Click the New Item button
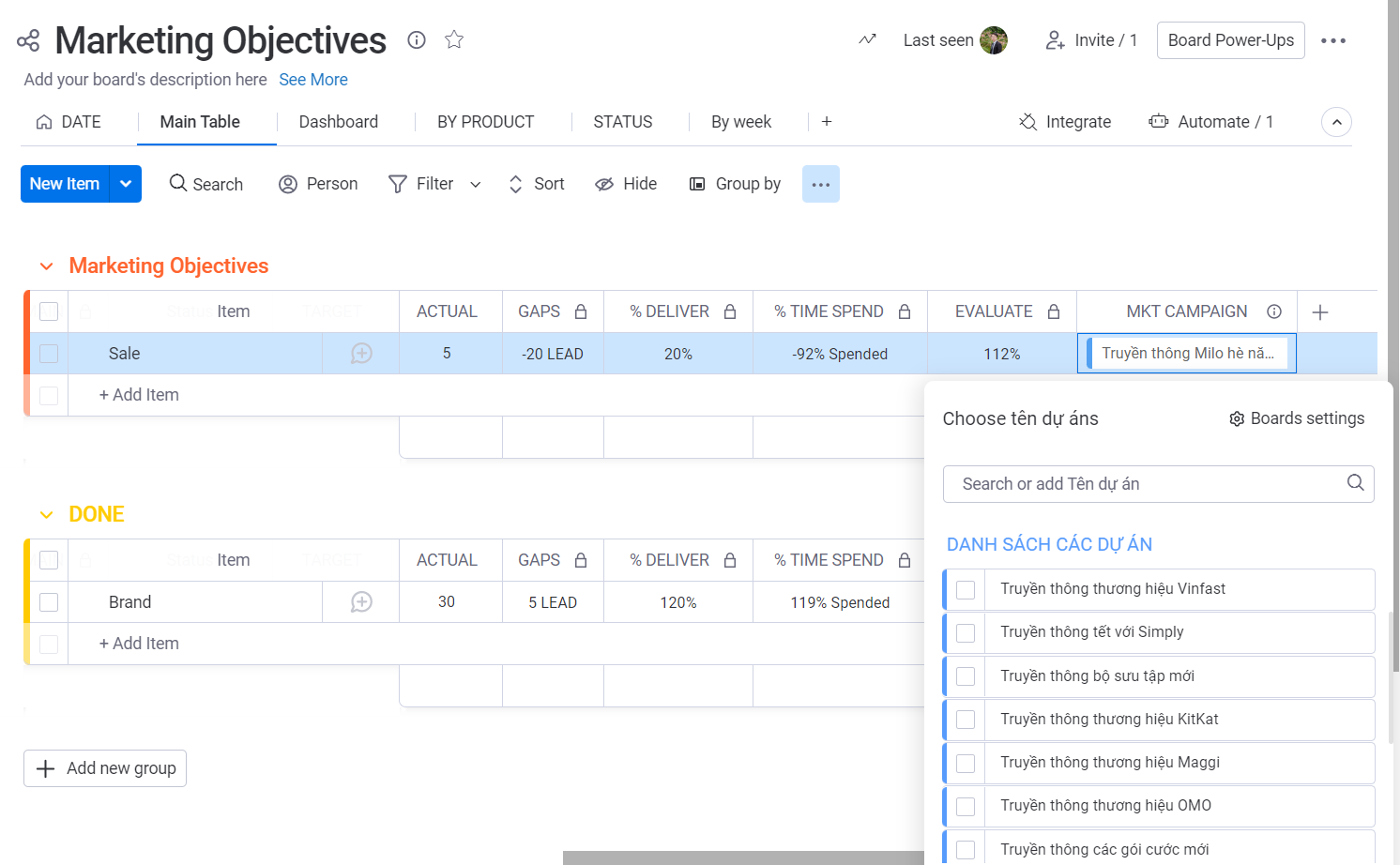Screen dimensions: 1400x865 point(64,184)
